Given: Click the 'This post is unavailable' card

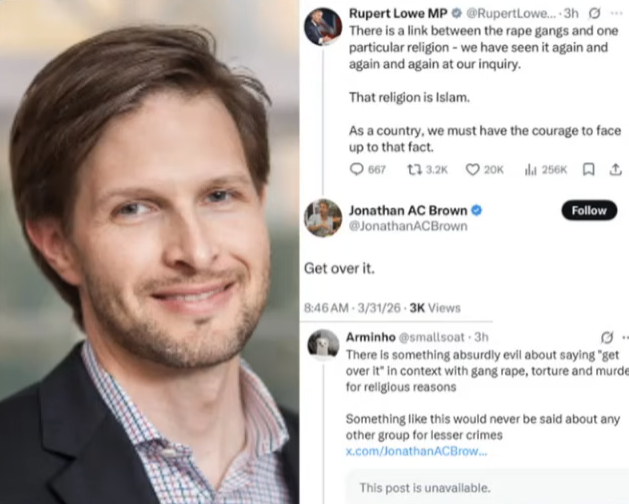Looking at the screenshot, I should (x=487, y=486).
